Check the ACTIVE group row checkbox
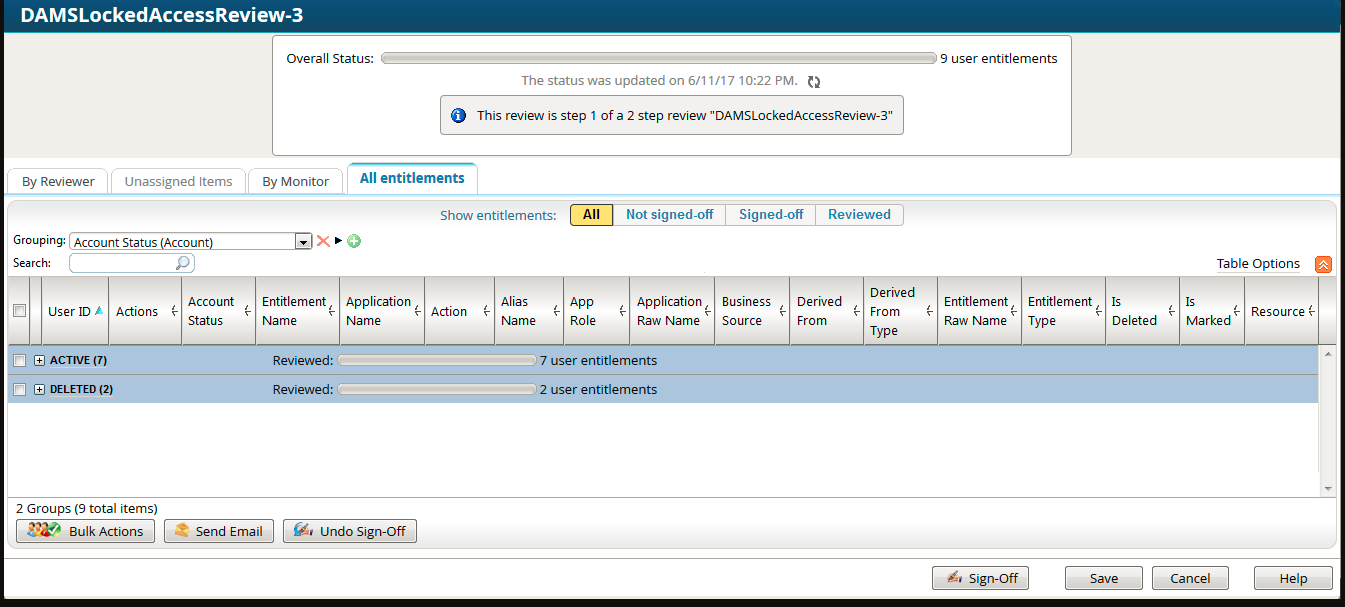Screen dimensions: 1345x607 pyautogui.click(x=20, y=360)
